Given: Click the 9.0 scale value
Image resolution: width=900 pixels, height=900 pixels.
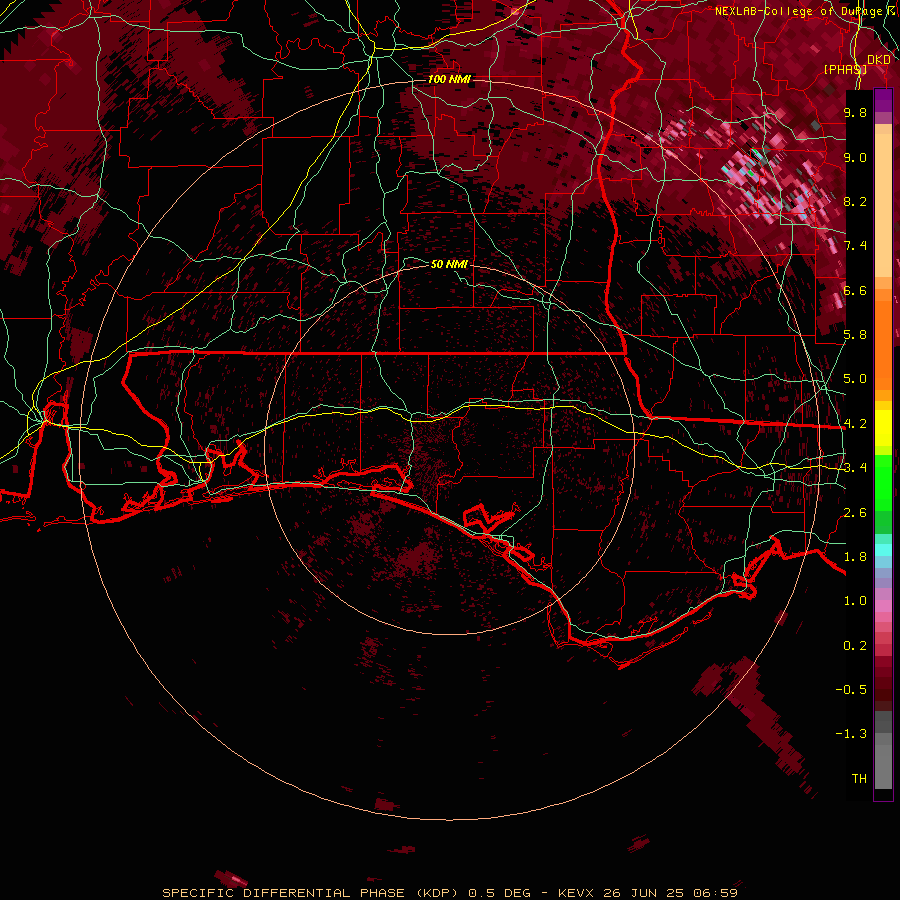Looking at the screenshot, I should tap(855, 157).
